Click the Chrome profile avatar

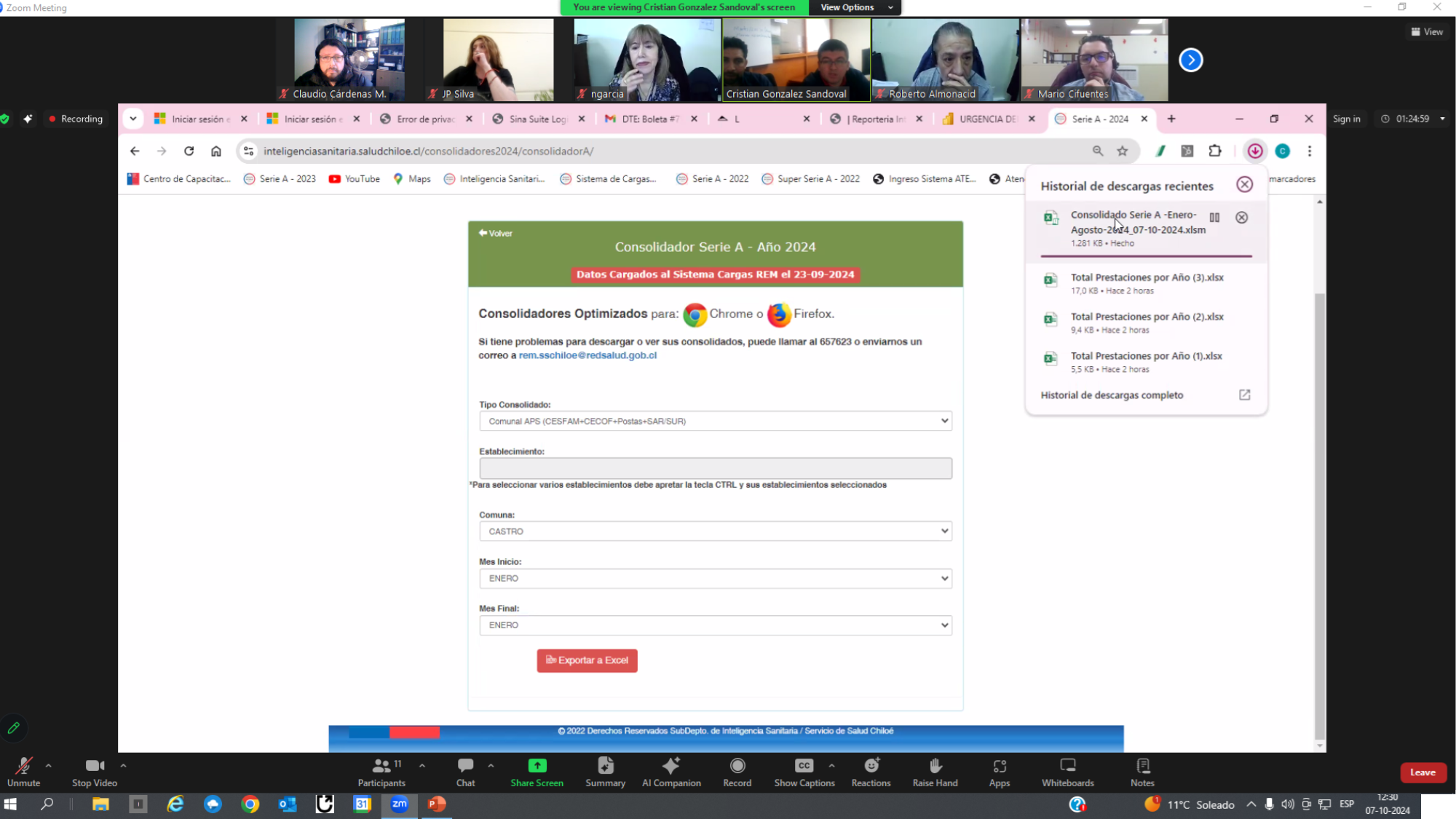(1282, 151)
